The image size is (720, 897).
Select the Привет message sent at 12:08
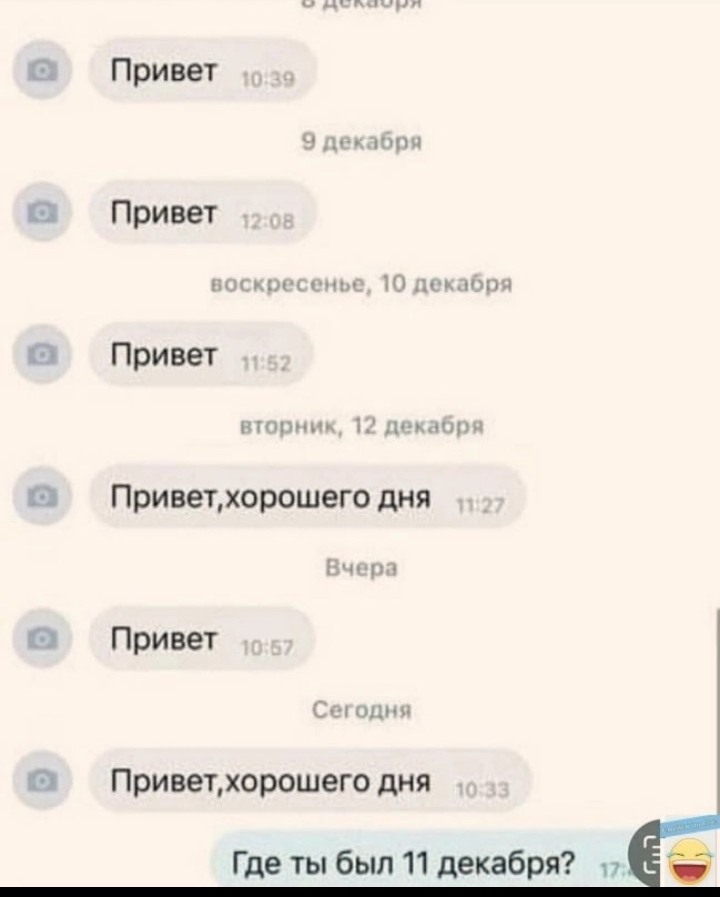202,213
